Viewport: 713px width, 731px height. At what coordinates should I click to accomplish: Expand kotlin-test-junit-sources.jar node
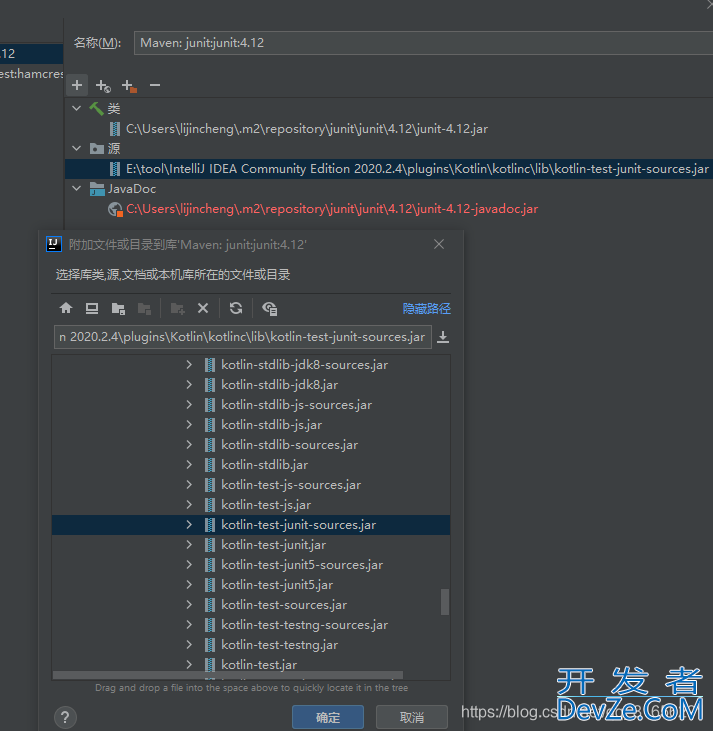pyautogui.click(x=189, y=525)
